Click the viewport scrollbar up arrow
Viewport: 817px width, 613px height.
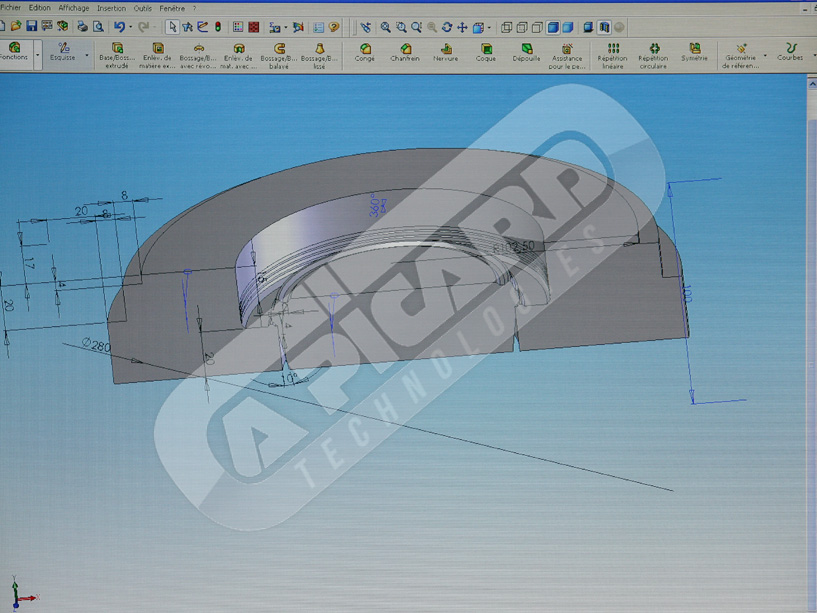812,83
